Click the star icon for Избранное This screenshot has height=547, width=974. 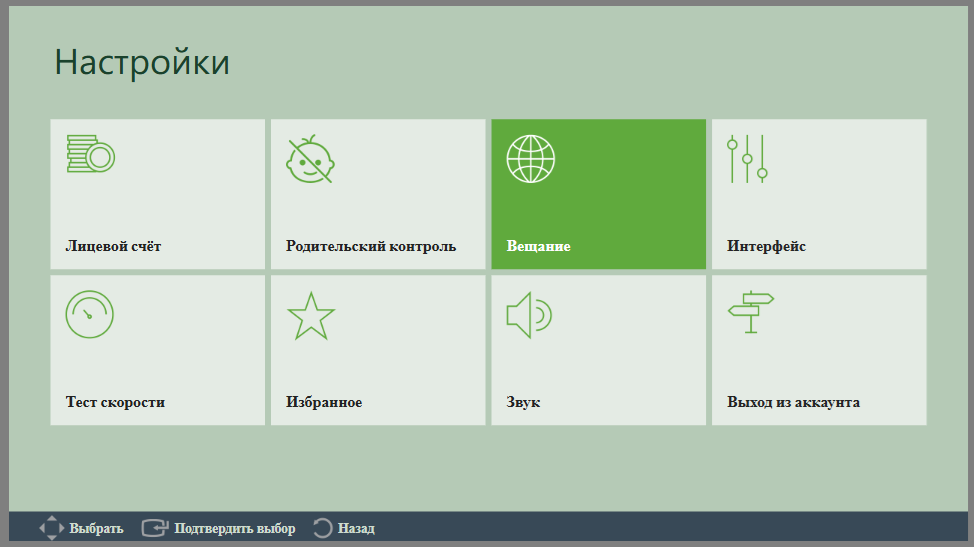point(311,315)
